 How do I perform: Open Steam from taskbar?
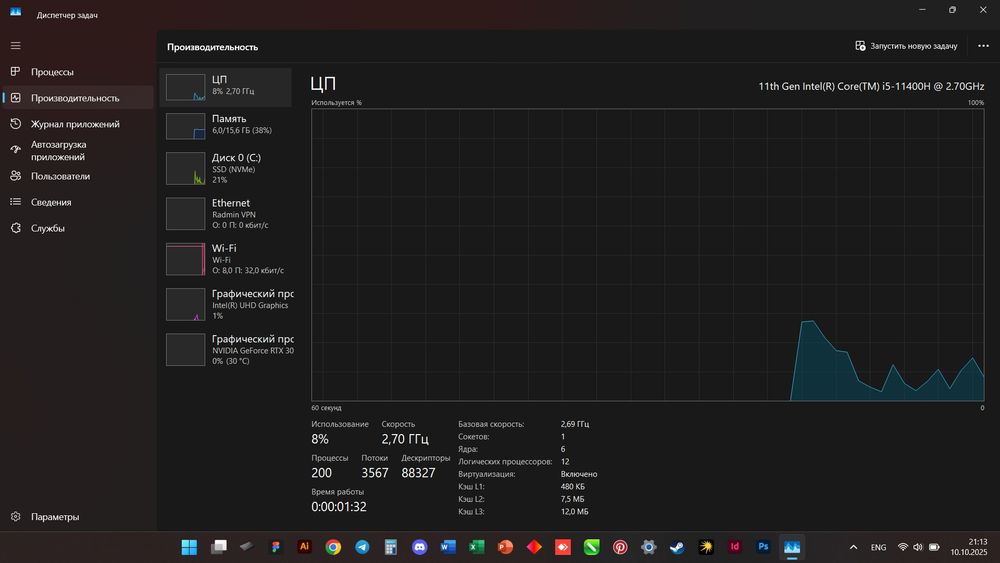click(677, 547)
